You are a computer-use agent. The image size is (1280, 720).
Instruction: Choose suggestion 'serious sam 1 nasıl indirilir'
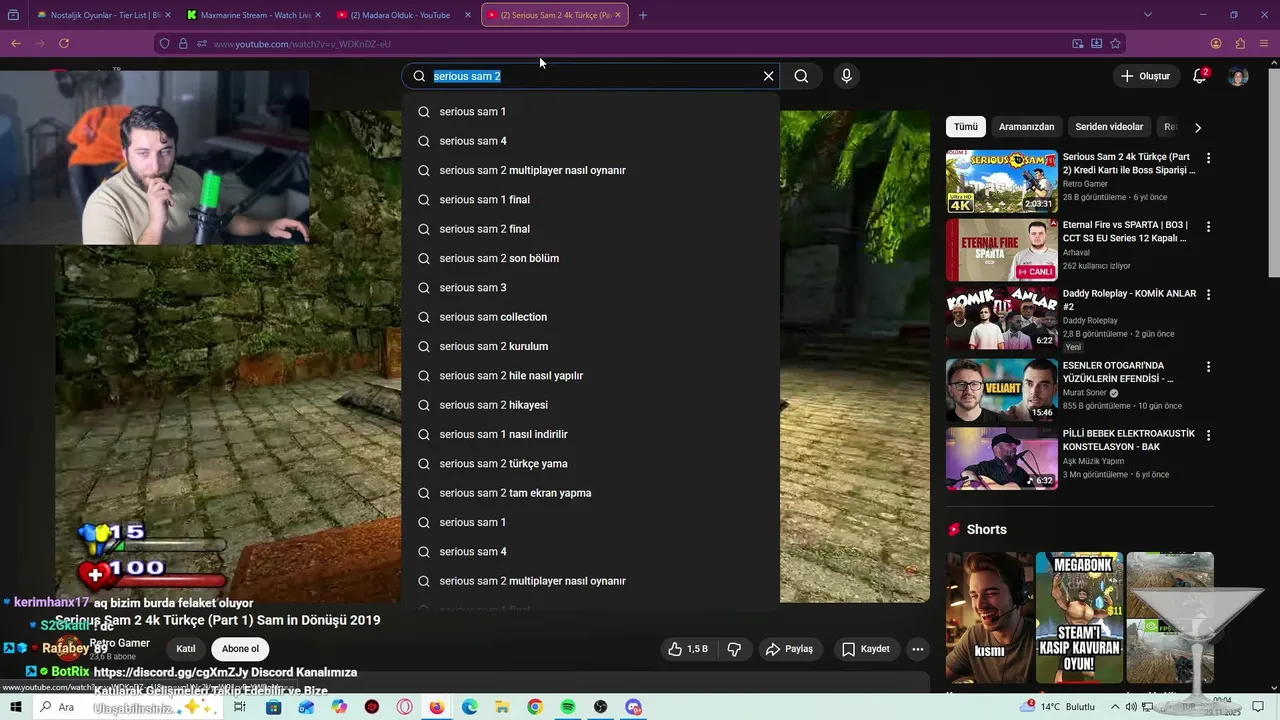coord(590,434)
